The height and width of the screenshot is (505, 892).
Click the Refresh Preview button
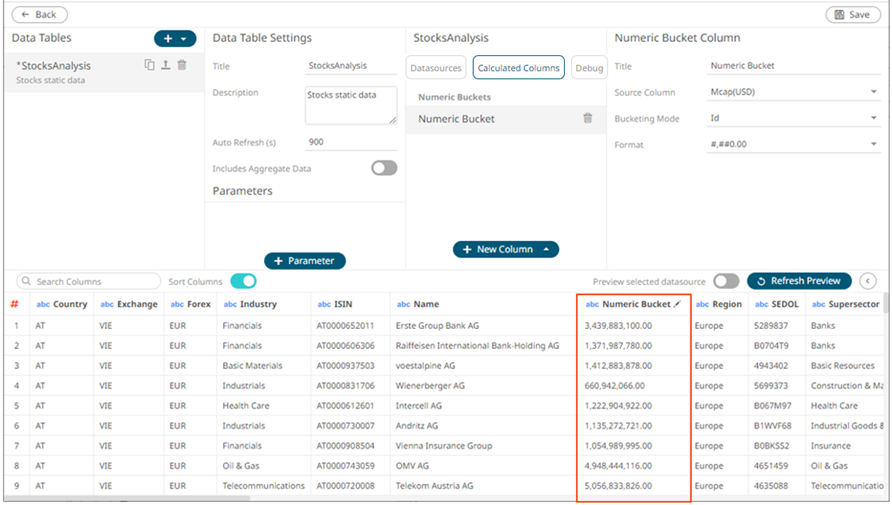click(x=799, y=281)
